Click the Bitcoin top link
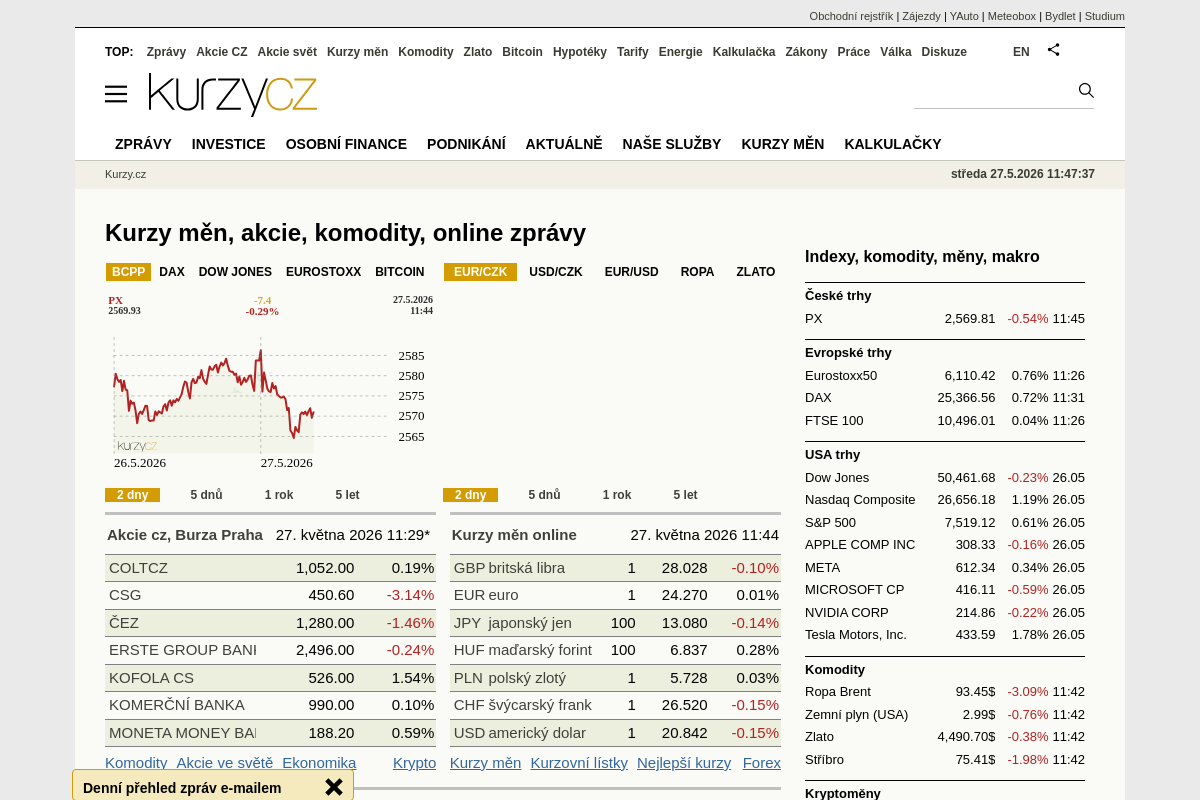This screenshot has height=800, width=1200. click(522, 52)
